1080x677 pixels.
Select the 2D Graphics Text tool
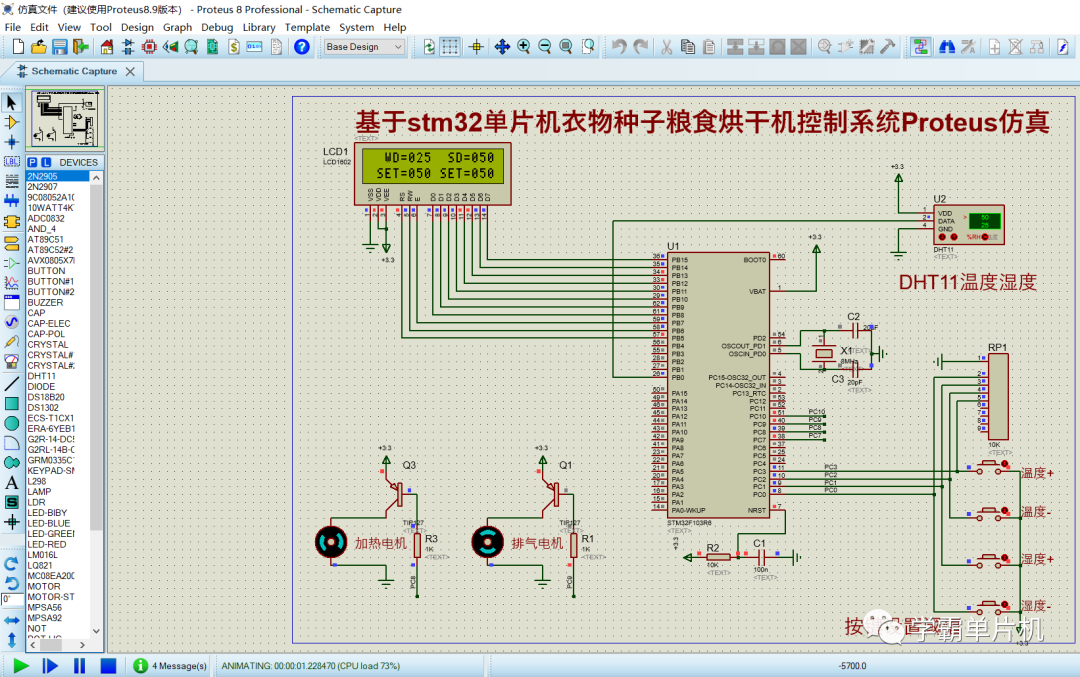click(x=12, y=483)
